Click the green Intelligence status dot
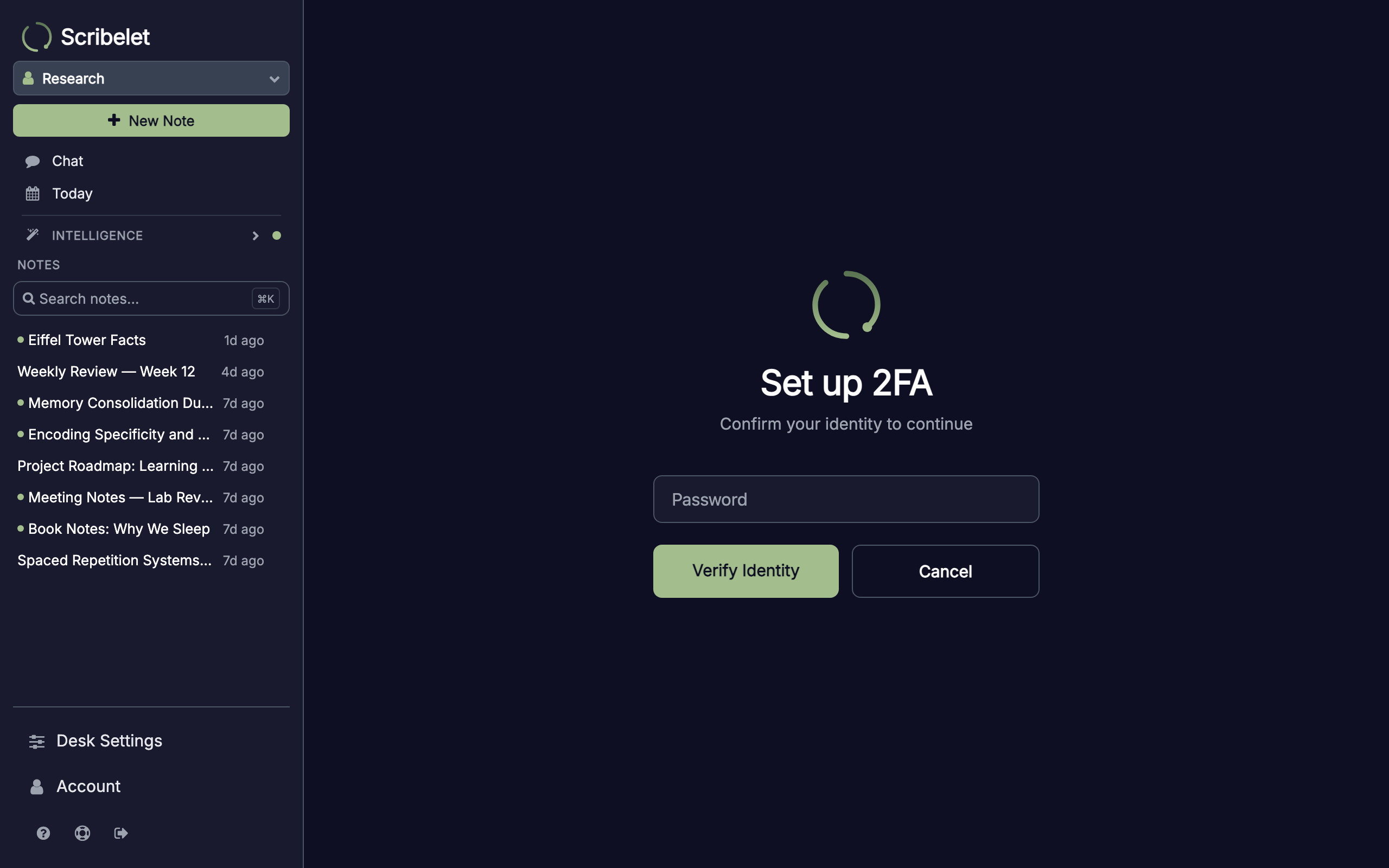 277,235
